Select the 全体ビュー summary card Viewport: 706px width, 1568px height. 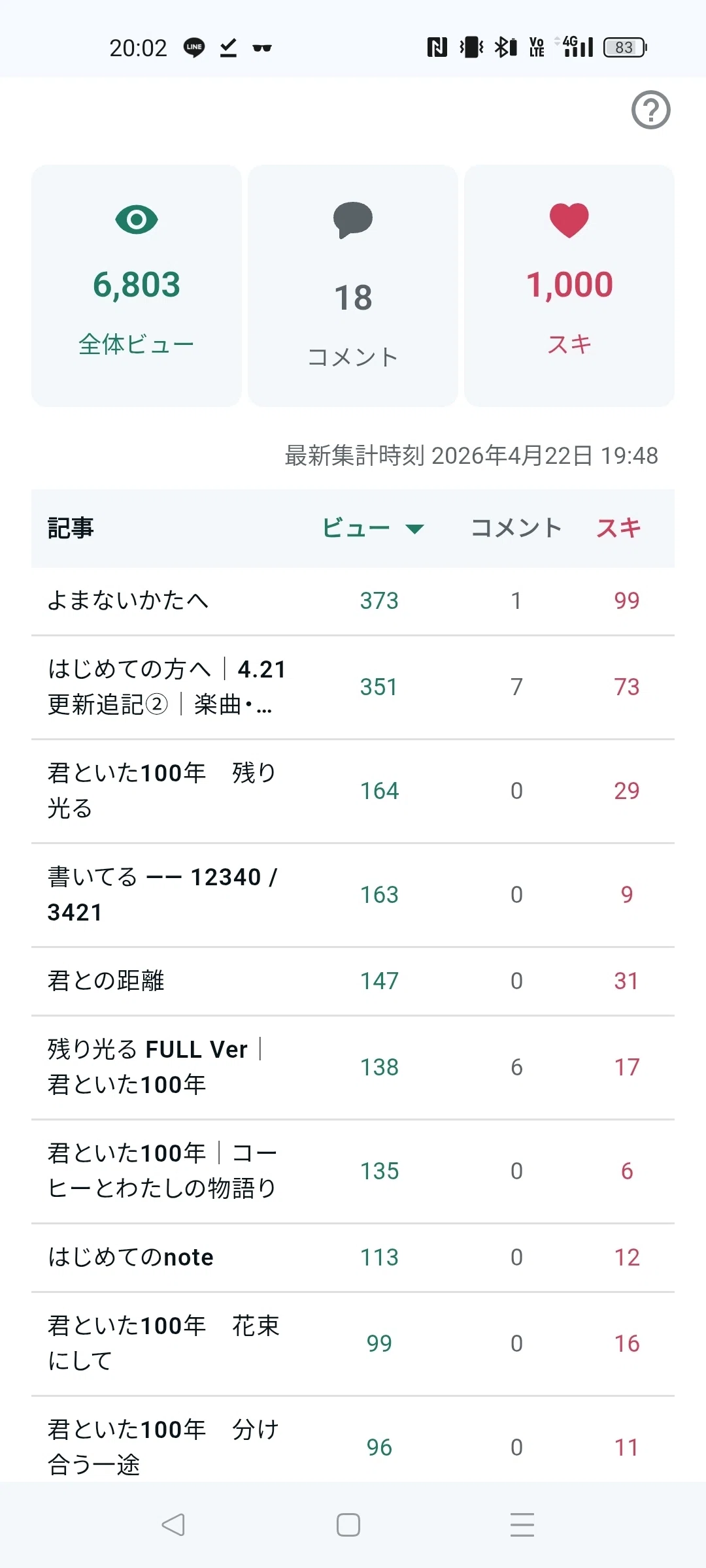(x=137, y=286)
